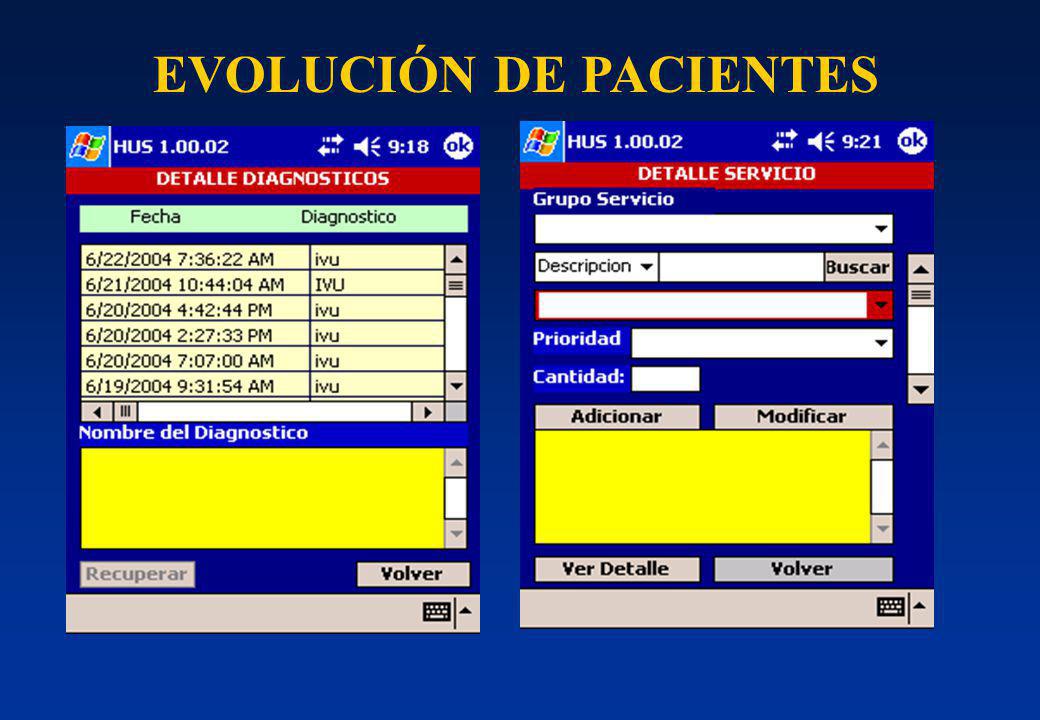The image size is (1040, 720).
Task: Click Volver in Detalle Servicio window
Action: [803, 569]
